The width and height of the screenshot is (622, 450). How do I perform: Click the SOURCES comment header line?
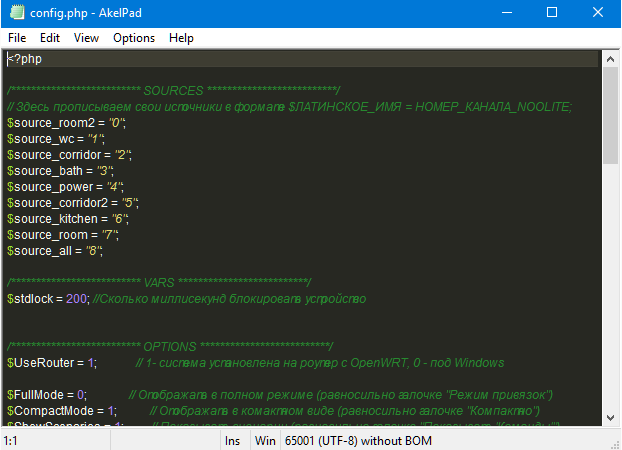(x=173, y=90)
